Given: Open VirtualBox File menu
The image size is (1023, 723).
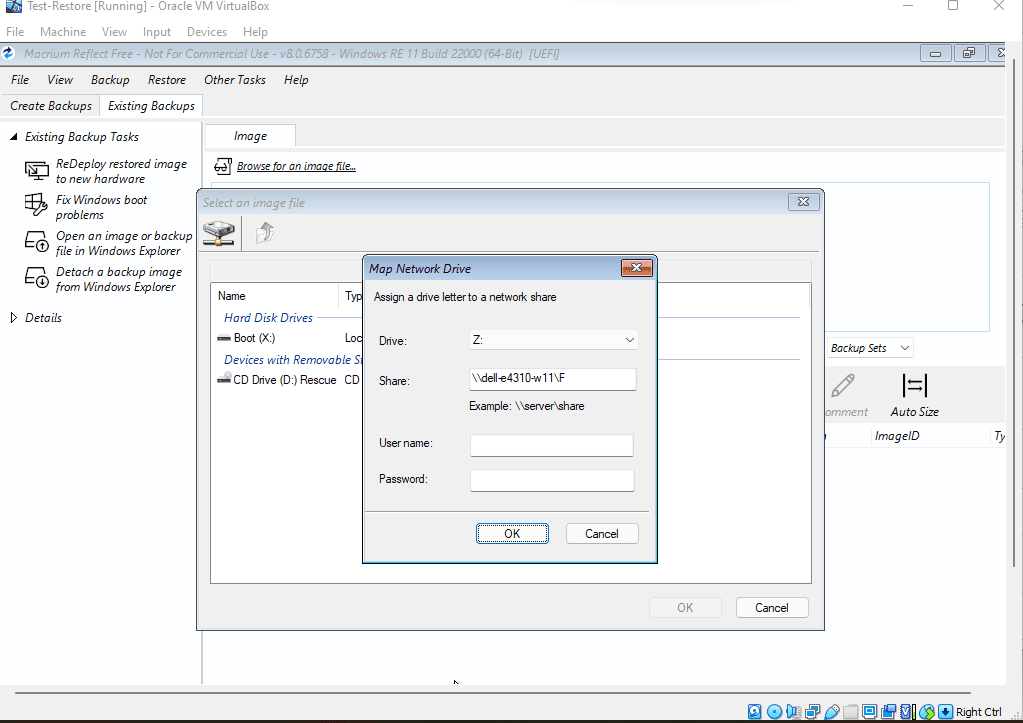Looking at the screenshot, I should (x=15, y=32).
